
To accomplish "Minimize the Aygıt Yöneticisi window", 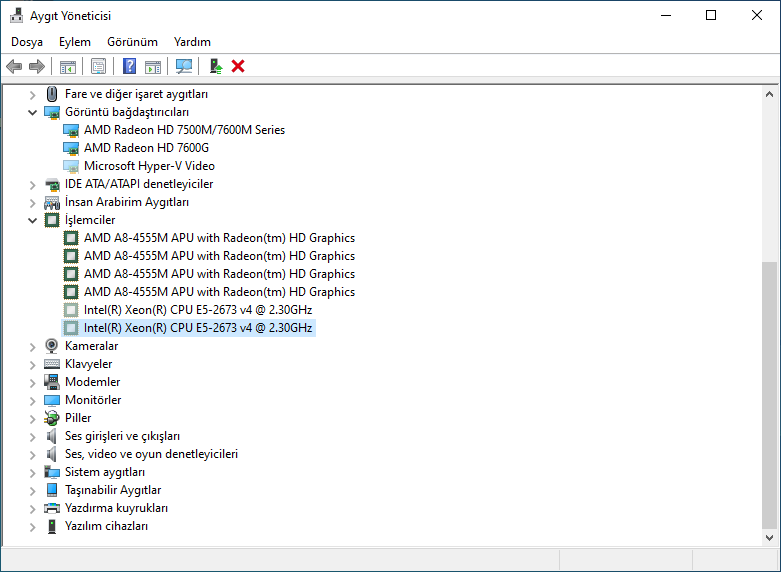I will [665, 15].
